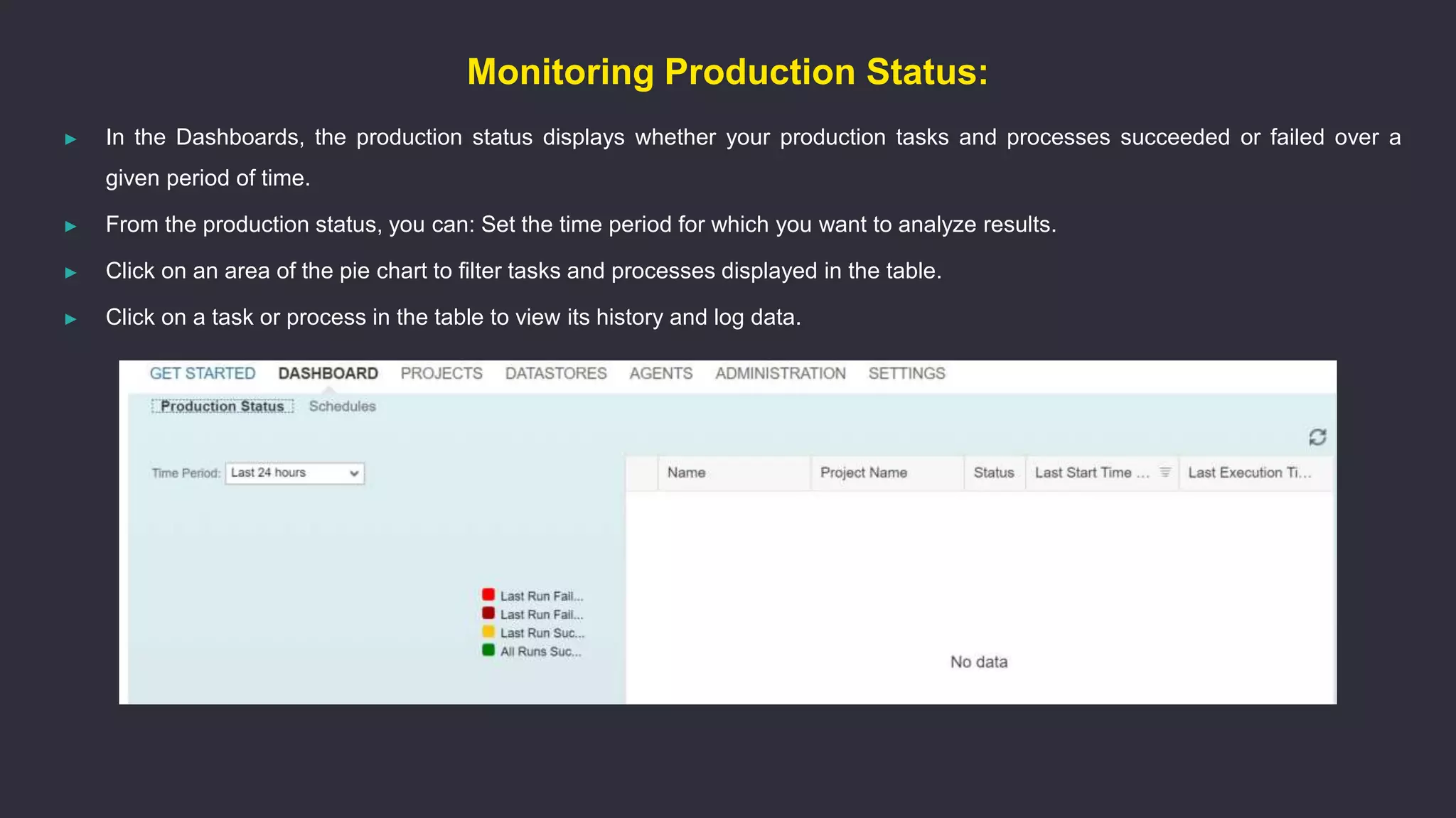
Task: Open the SETTINGS tab
Action: [x=906, y=374]
